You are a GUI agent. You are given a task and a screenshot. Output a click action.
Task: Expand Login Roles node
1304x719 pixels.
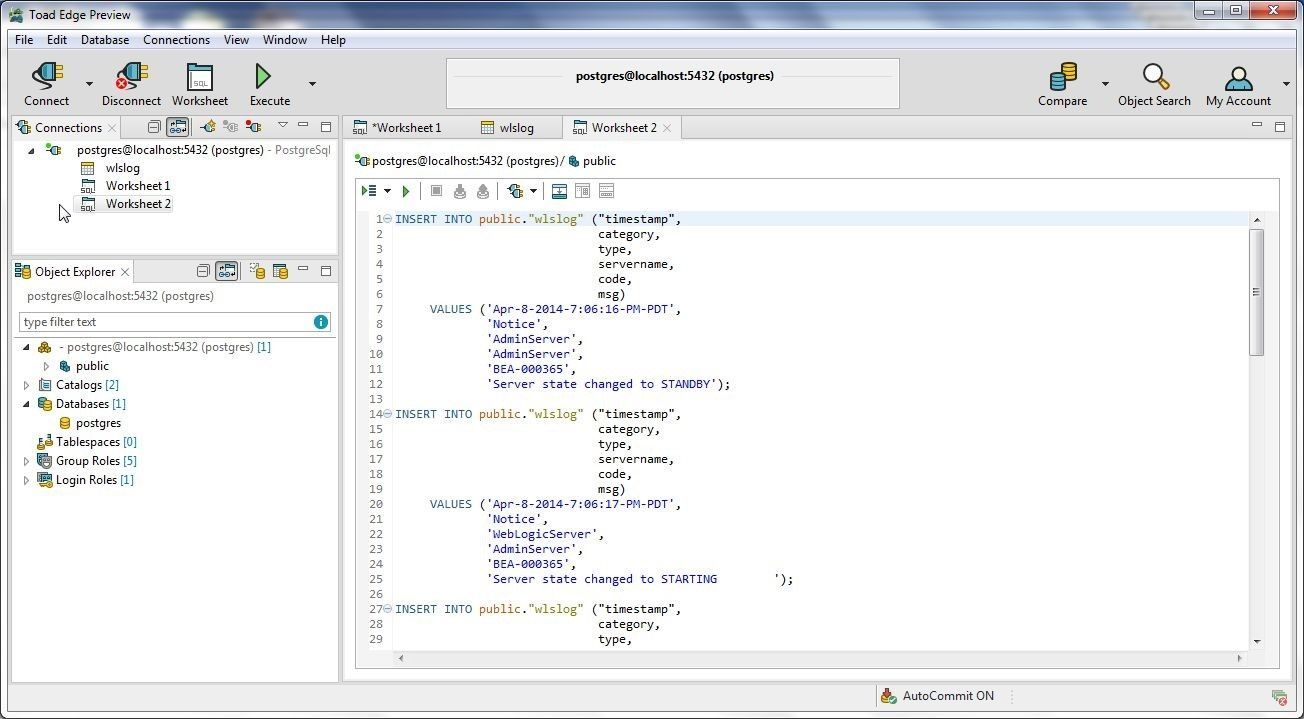pyautogui.click(x=27, y=480)
